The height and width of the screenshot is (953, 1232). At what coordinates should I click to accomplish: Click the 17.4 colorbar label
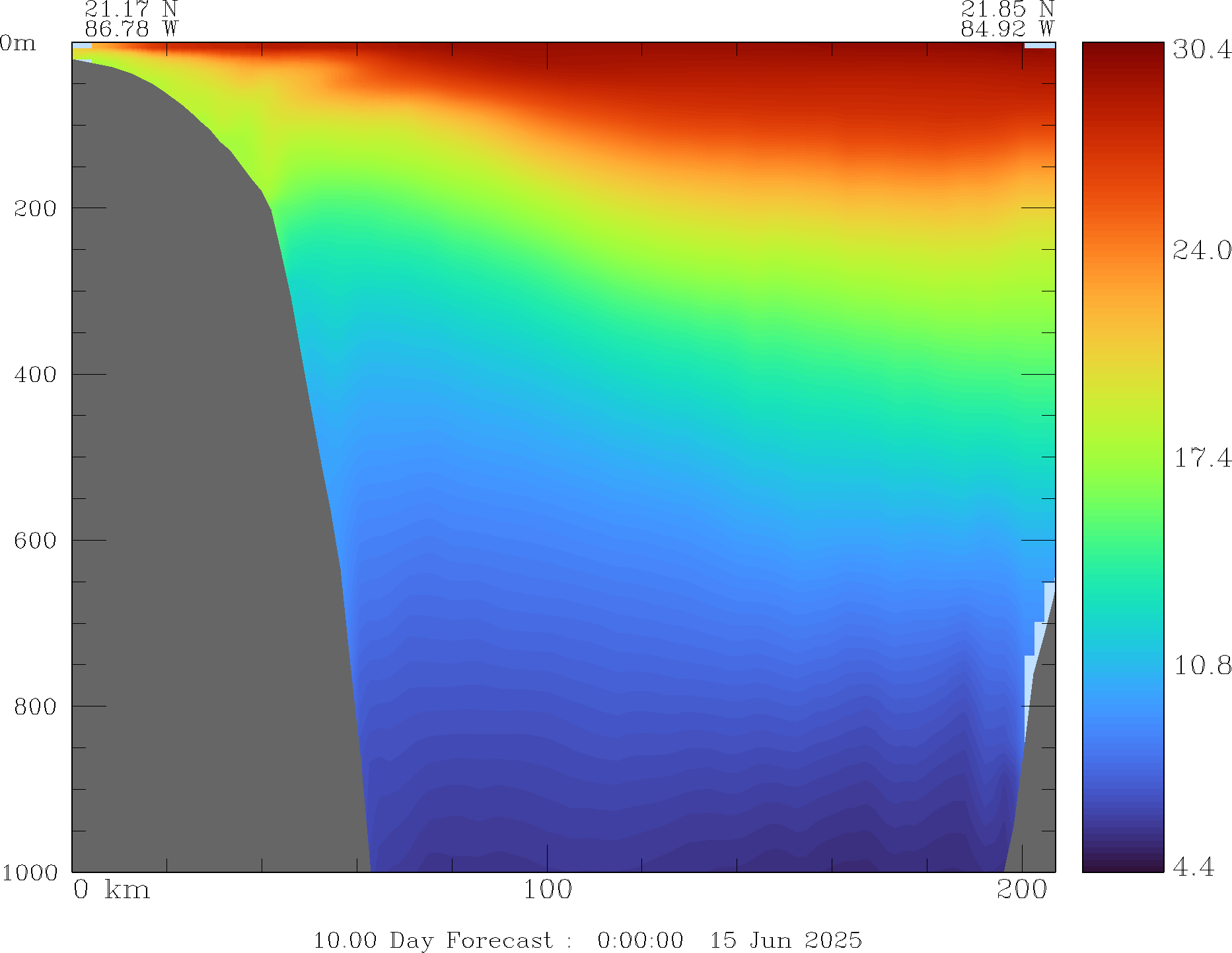click(1202, 458)
